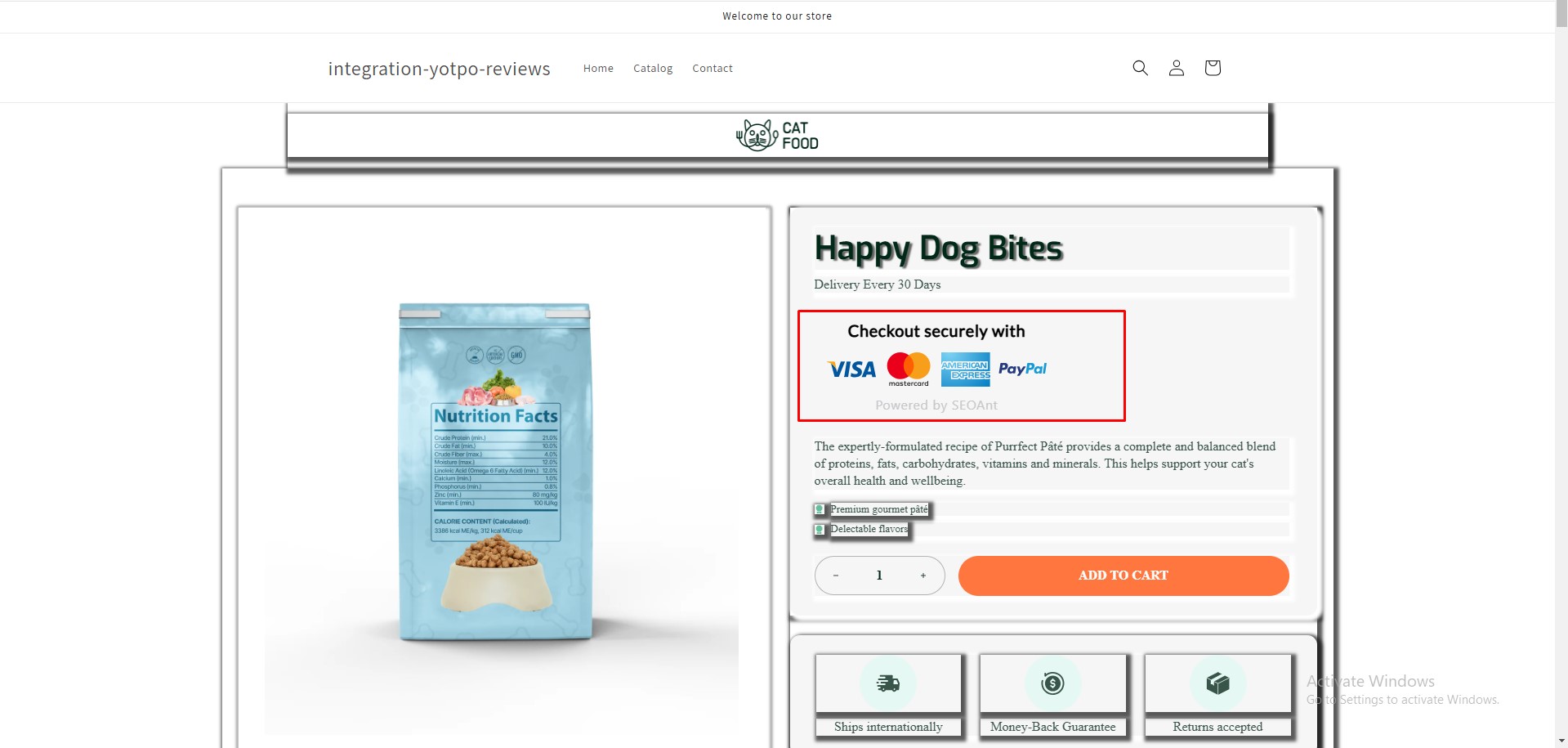This screenshot has height=748, width=1568.
Task: Open the Catalog menu item
Action: click(653, 69)
